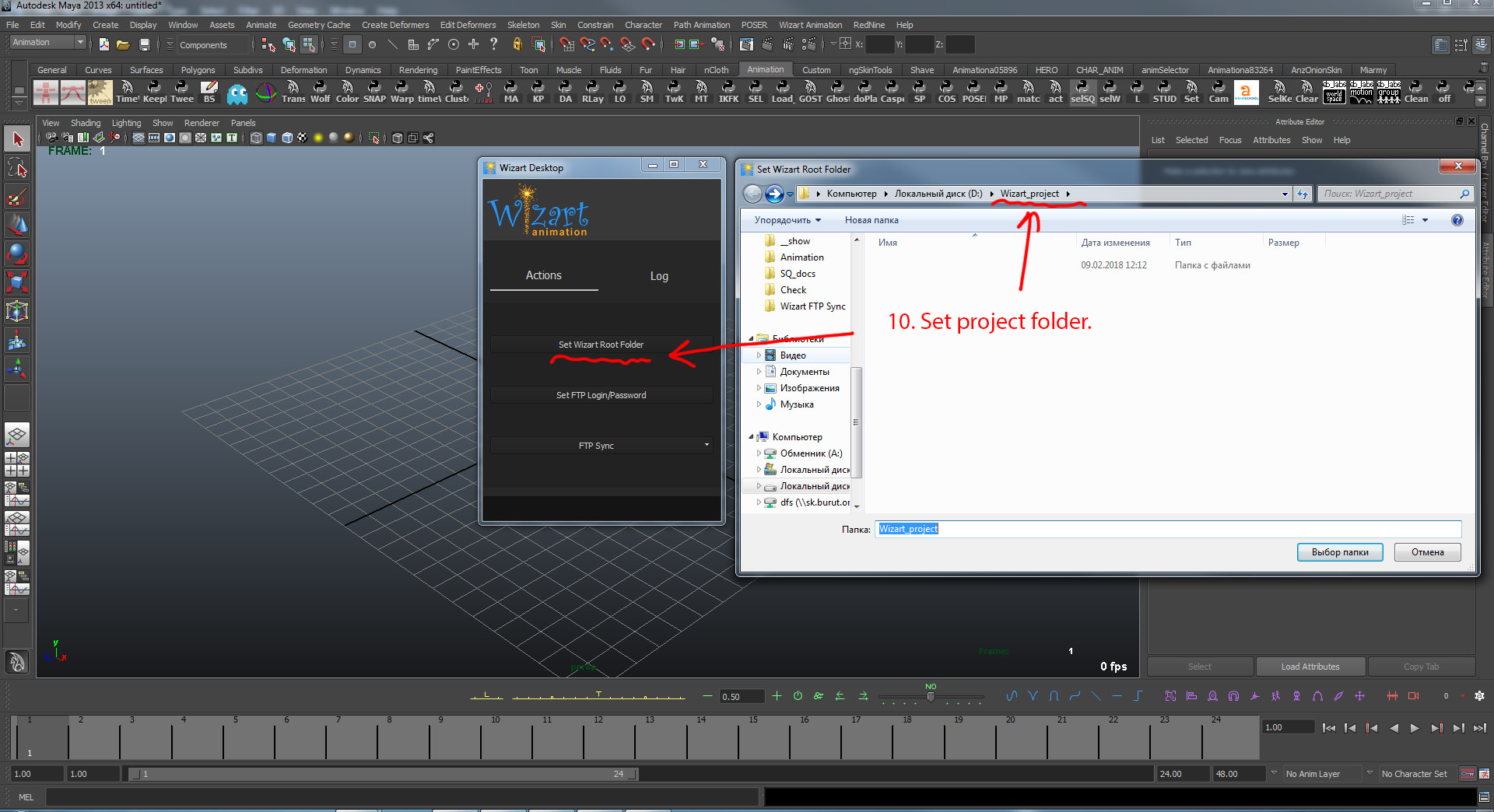
Task: Click the Выбор папки button
Action: [x=1339, y=552]
